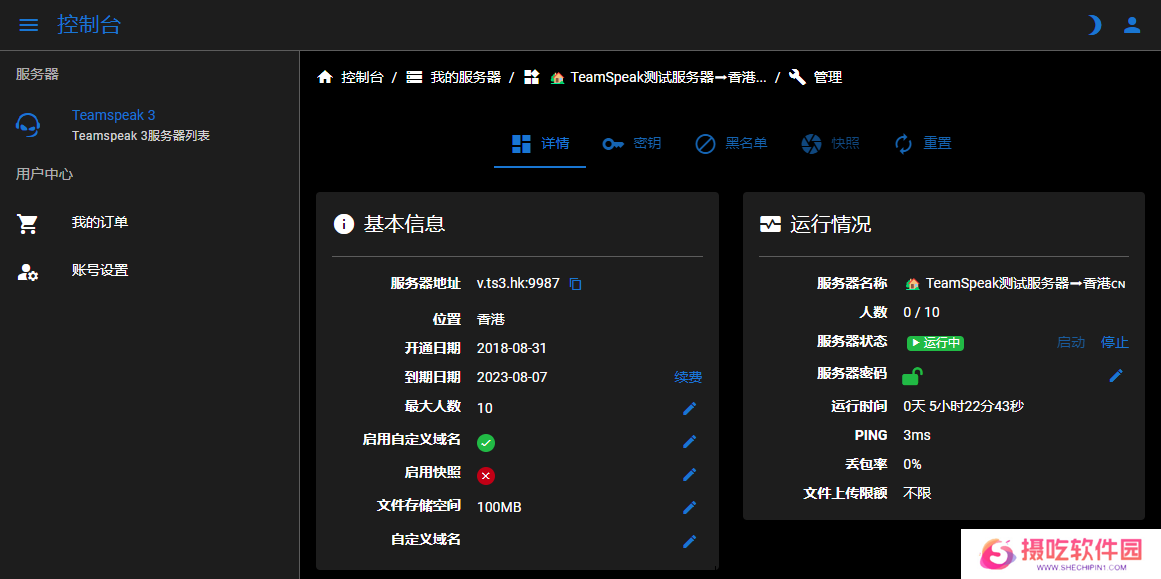1161x579 pixels.
Task: Open TeamSpeak测试服务器 breadcrumb link
Action: coord(668,77)
